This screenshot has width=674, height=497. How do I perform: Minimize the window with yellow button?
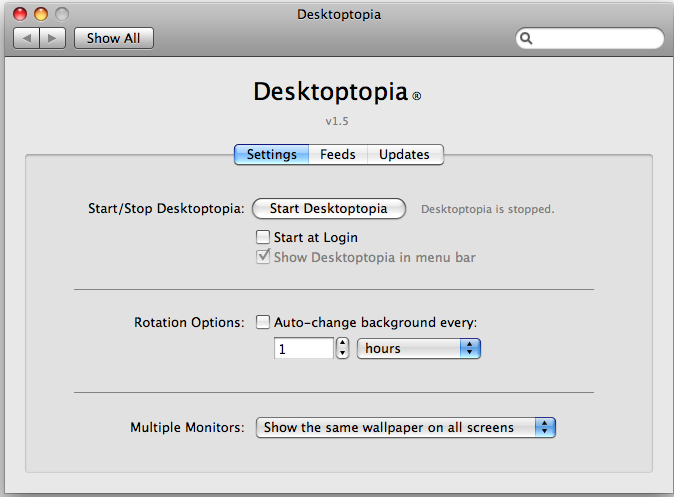pos(41,14)
